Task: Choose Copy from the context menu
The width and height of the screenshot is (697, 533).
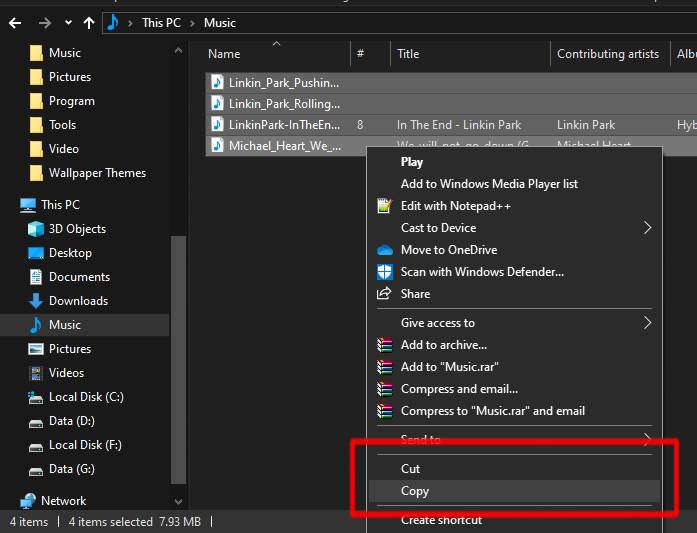Action: click(514, 491)
